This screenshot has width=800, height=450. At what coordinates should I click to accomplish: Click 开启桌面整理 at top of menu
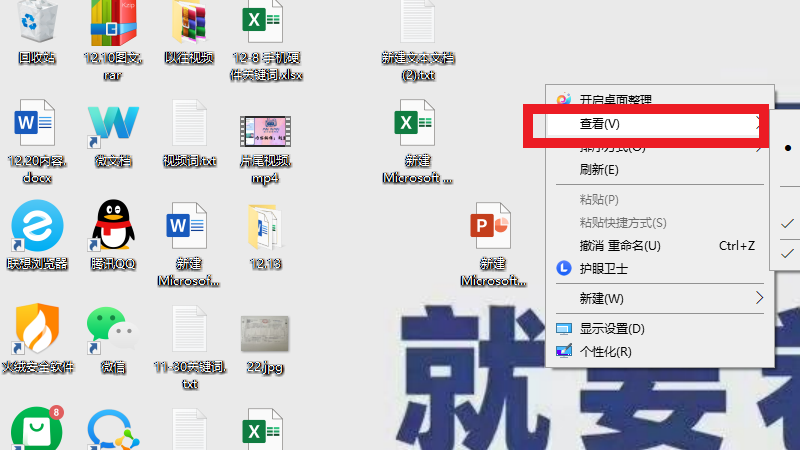[x=615, y=100]
